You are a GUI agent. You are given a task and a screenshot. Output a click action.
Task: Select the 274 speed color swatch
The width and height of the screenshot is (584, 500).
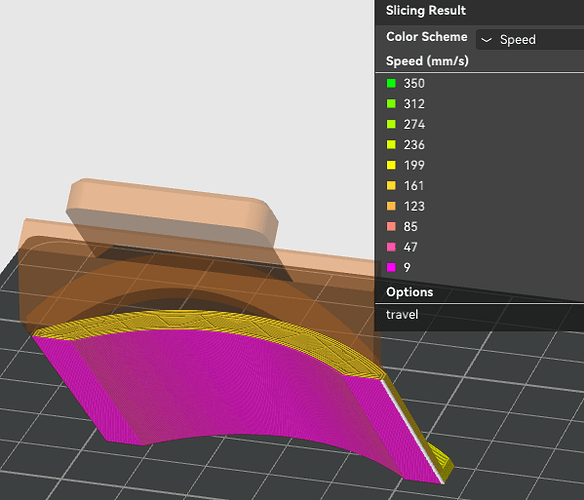[x=391, y=124]
